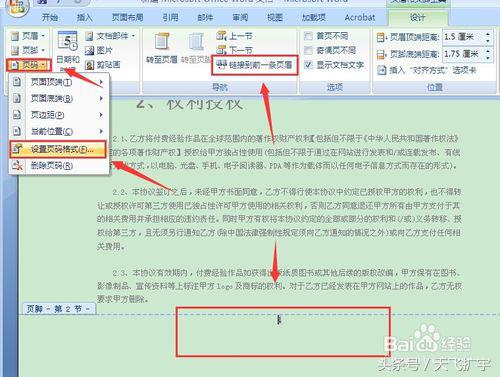Switch to the 插入 tab
The image size is (500, 377).
84,17
